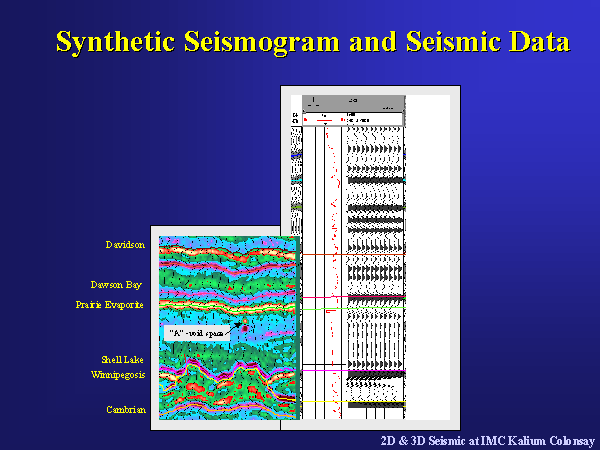
Task: Click the gray header bar of seismogram panel
Action: pos(353,101)
